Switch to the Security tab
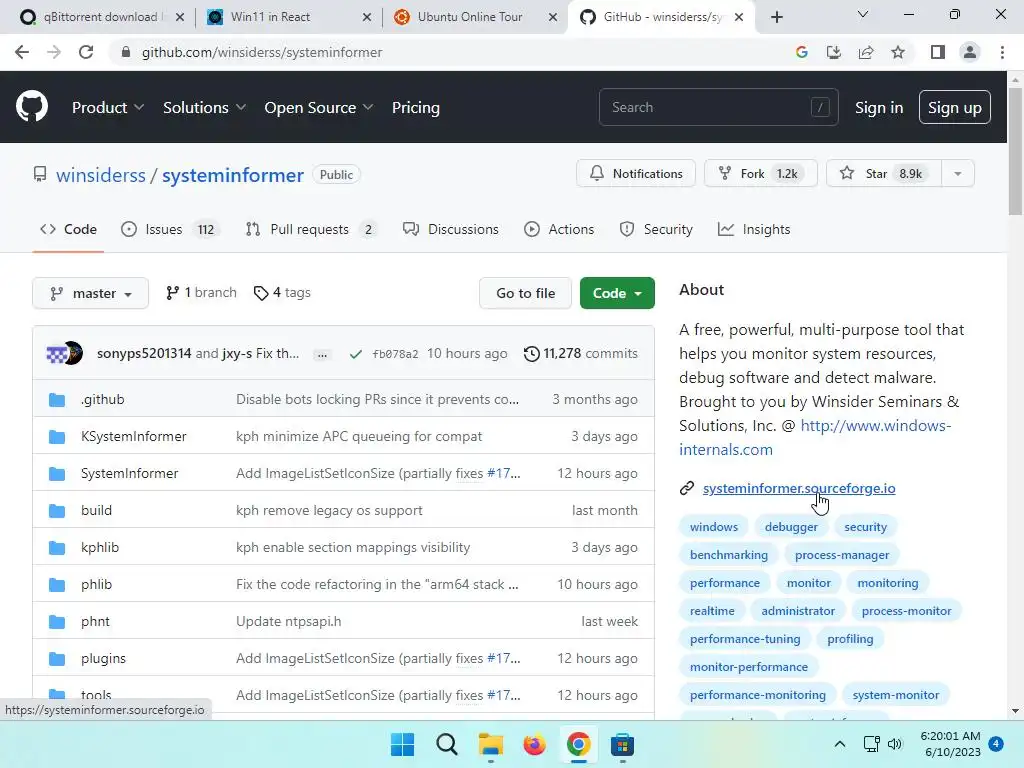Viewport: 1024px width, 768px height. tap(656, 229)
